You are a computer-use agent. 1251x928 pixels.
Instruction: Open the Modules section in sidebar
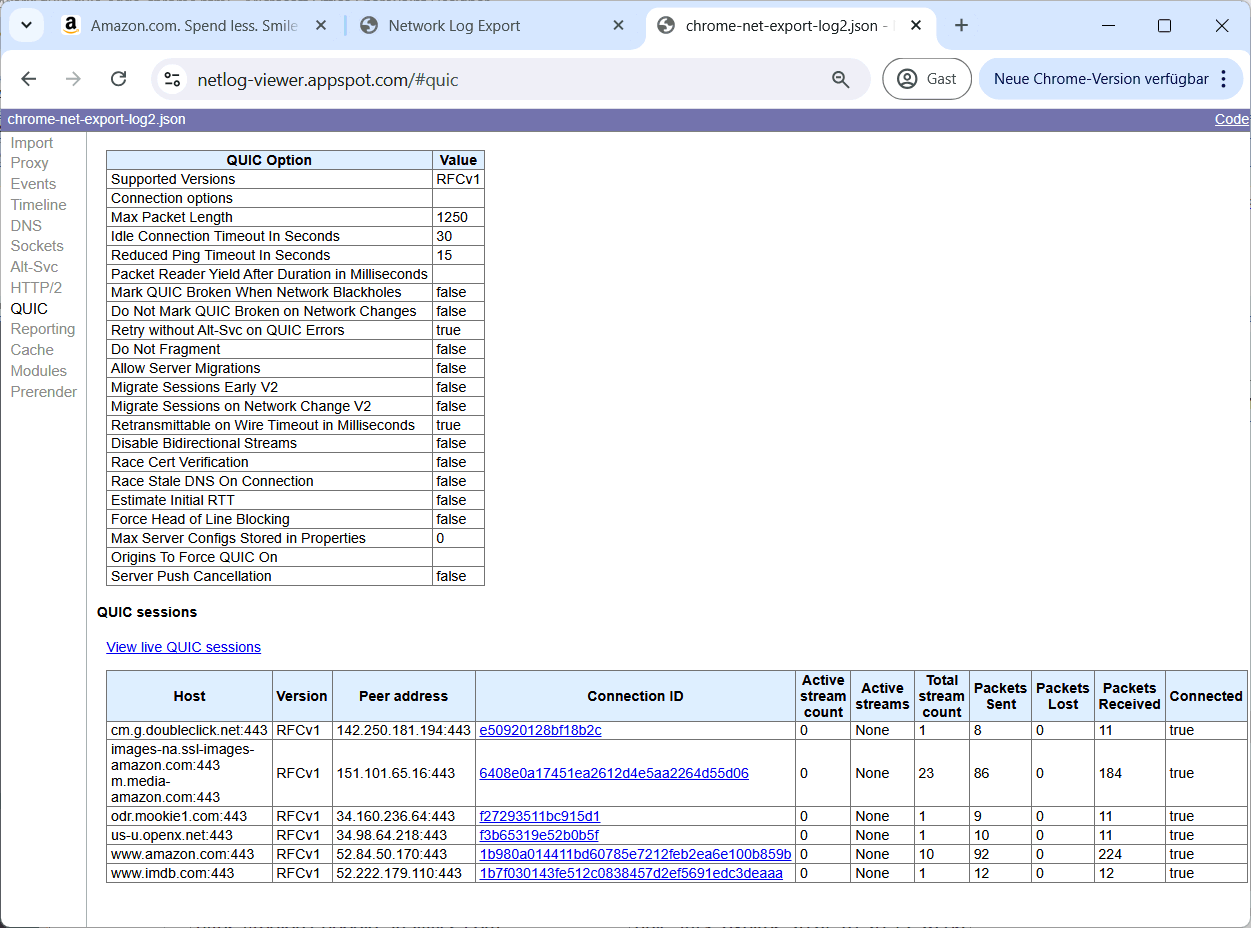pyautogui.click(x=39, y=371)
